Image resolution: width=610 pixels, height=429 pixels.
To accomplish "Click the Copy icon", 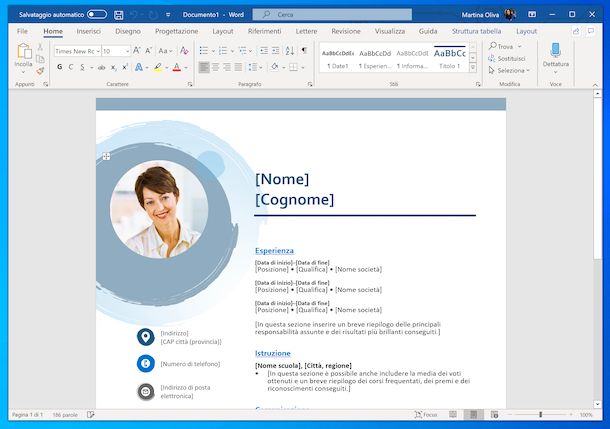I will [x=40, y=59].
